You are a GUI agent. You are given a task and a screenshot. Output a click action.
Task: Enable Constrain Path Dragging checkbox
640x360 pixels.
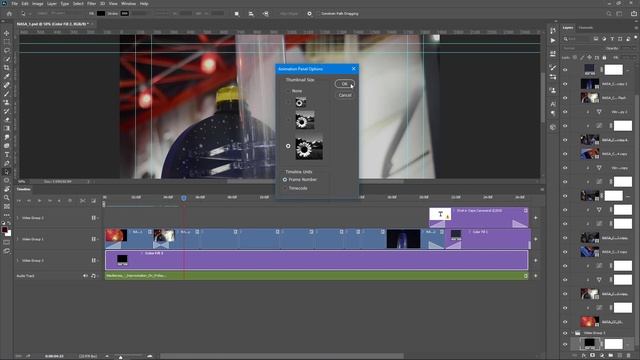point(318,13)
